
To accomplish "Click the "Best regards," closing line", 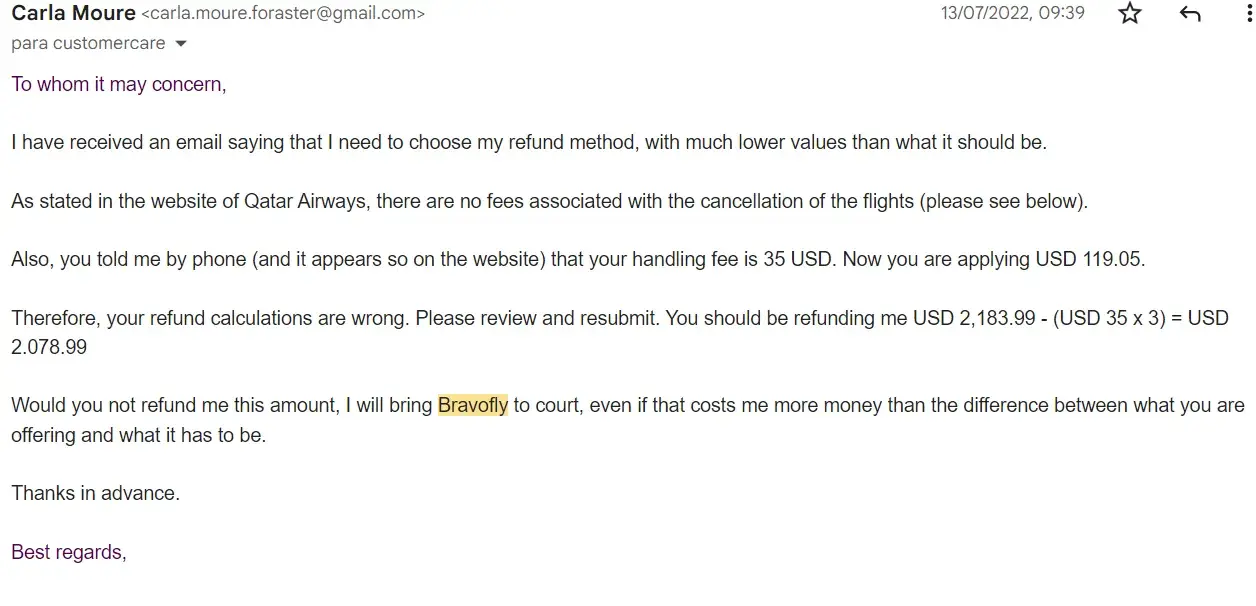I will point(68,551).
